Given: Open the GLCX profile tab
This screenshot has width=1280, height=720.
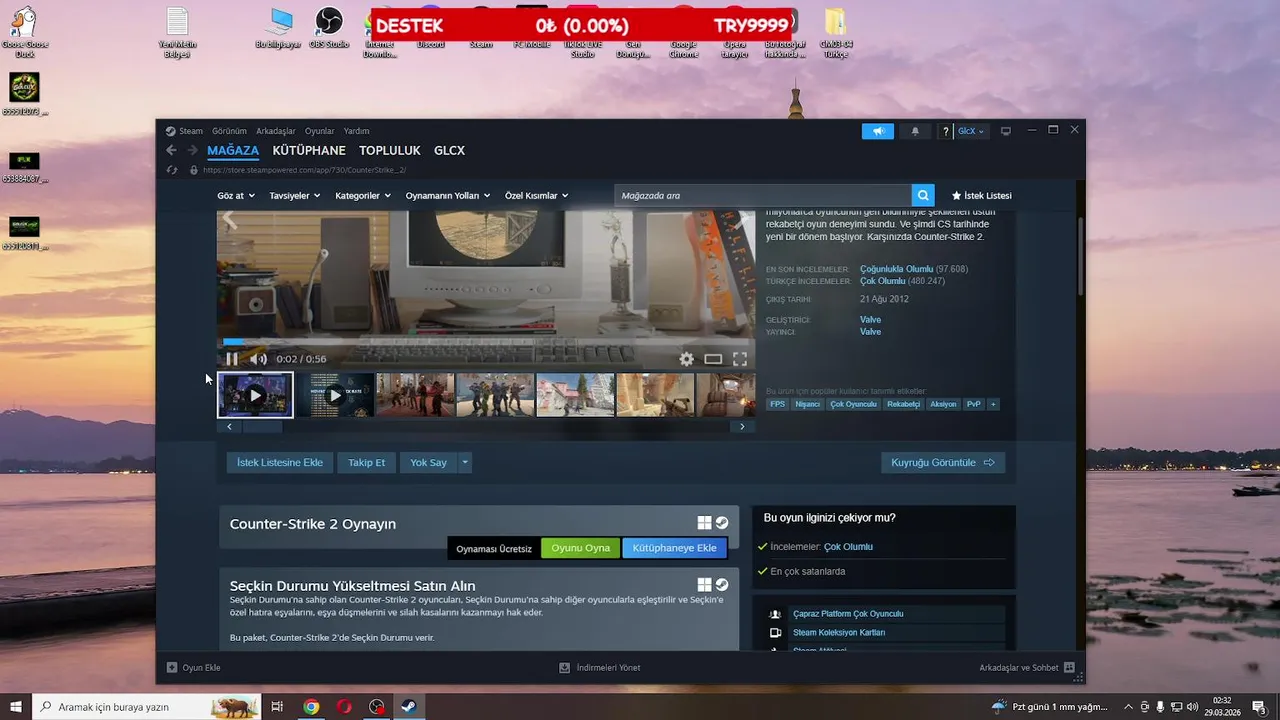Looking at the screenshot, I should point(449,151).
